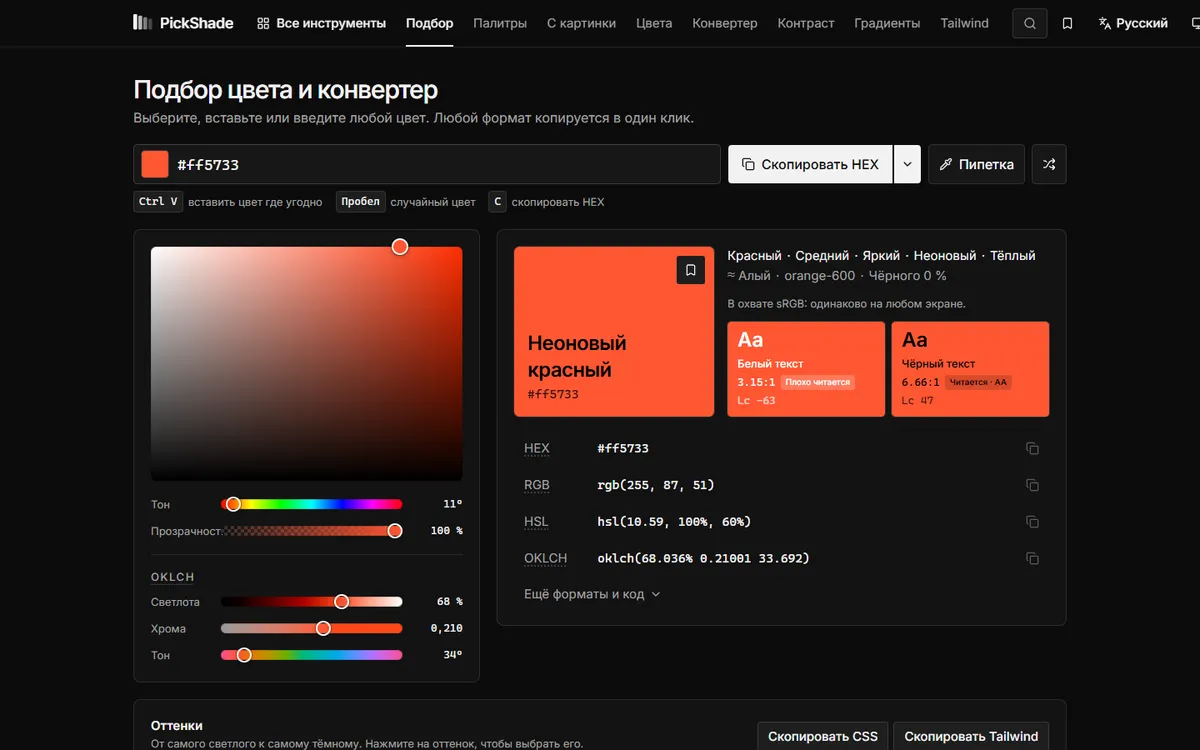The height and width of the screenshot is (750, 1200).
Task: Open the search magnifier icon
Action: tap(1030, 23)
